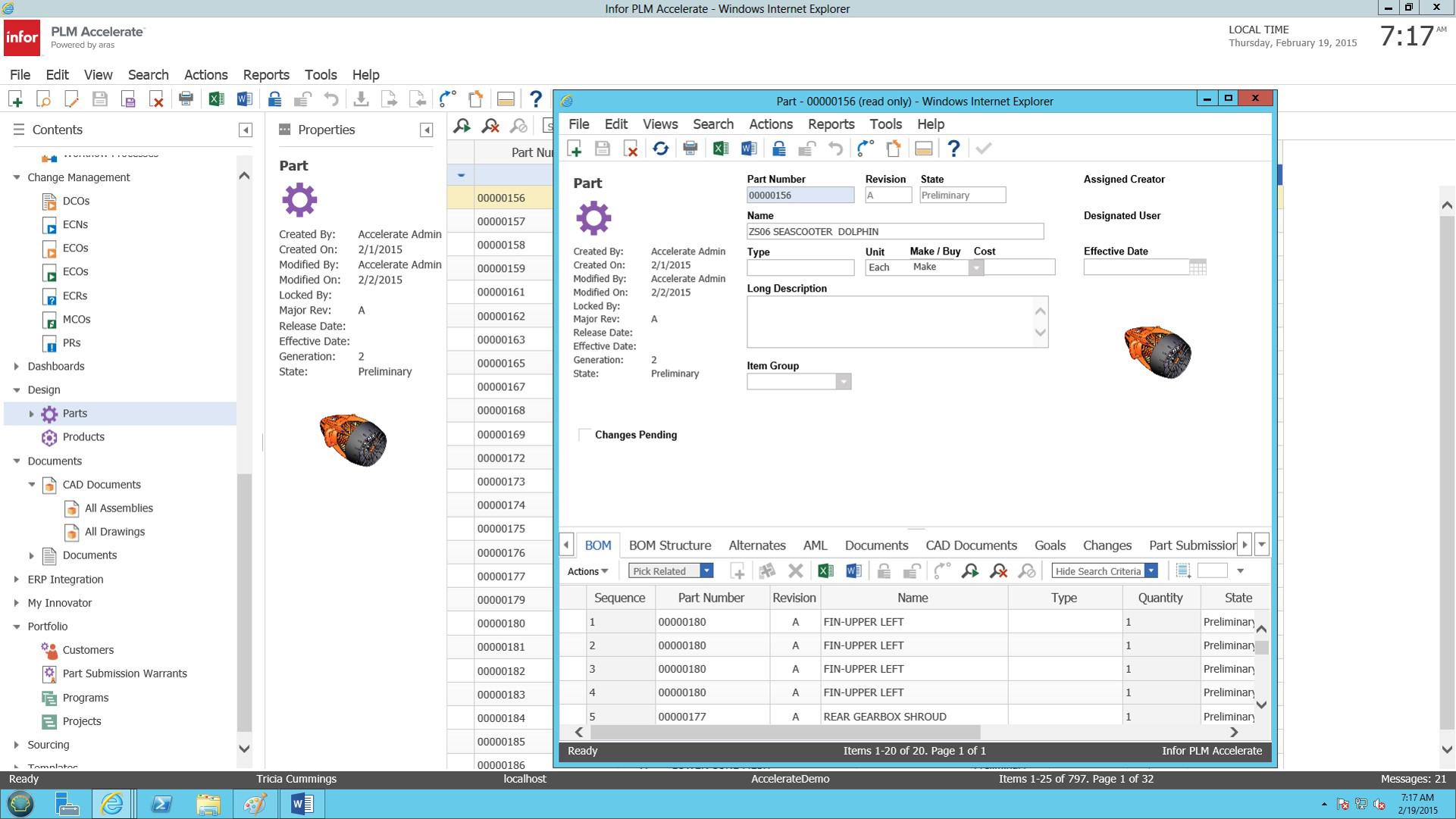Click the refresh icon in Part window toolbar
This screenshot has width=1456, height=819.
(660, 148)
